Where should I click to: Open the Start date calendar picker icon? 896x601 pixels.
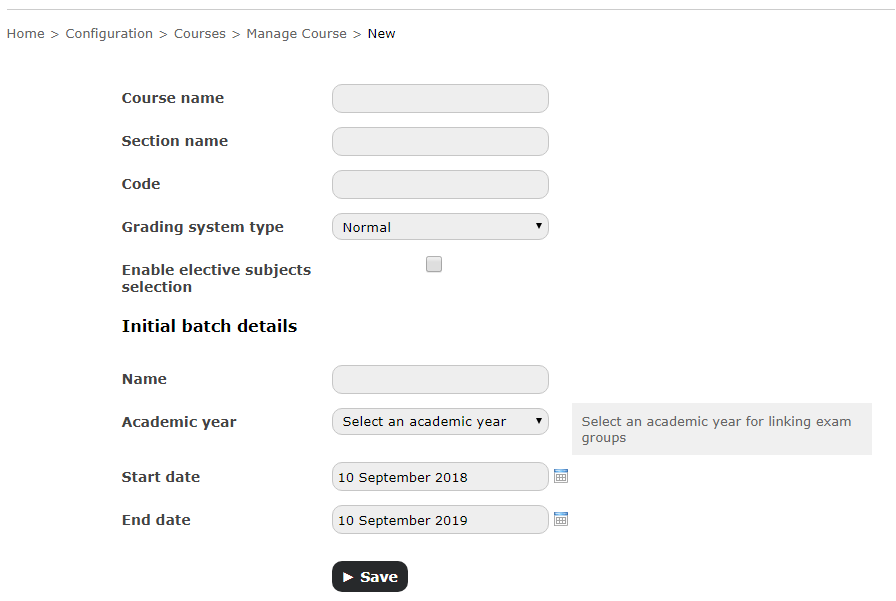click(x=561, y=476)
